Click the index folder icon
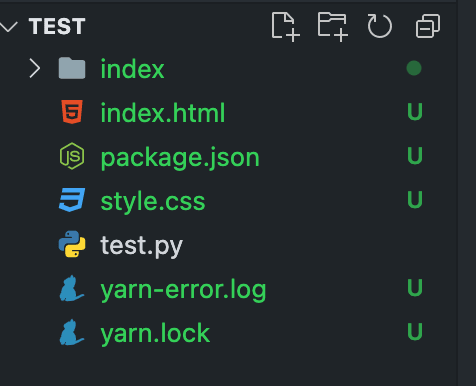 click(72, 68)
